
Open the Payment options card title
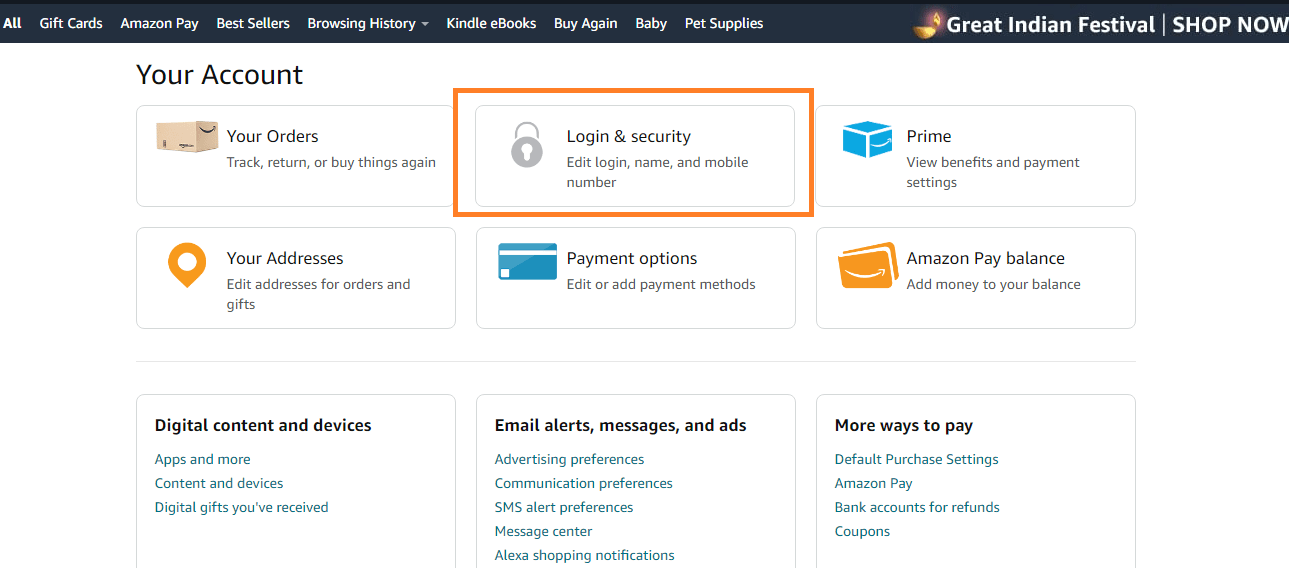tap(632, 258)
